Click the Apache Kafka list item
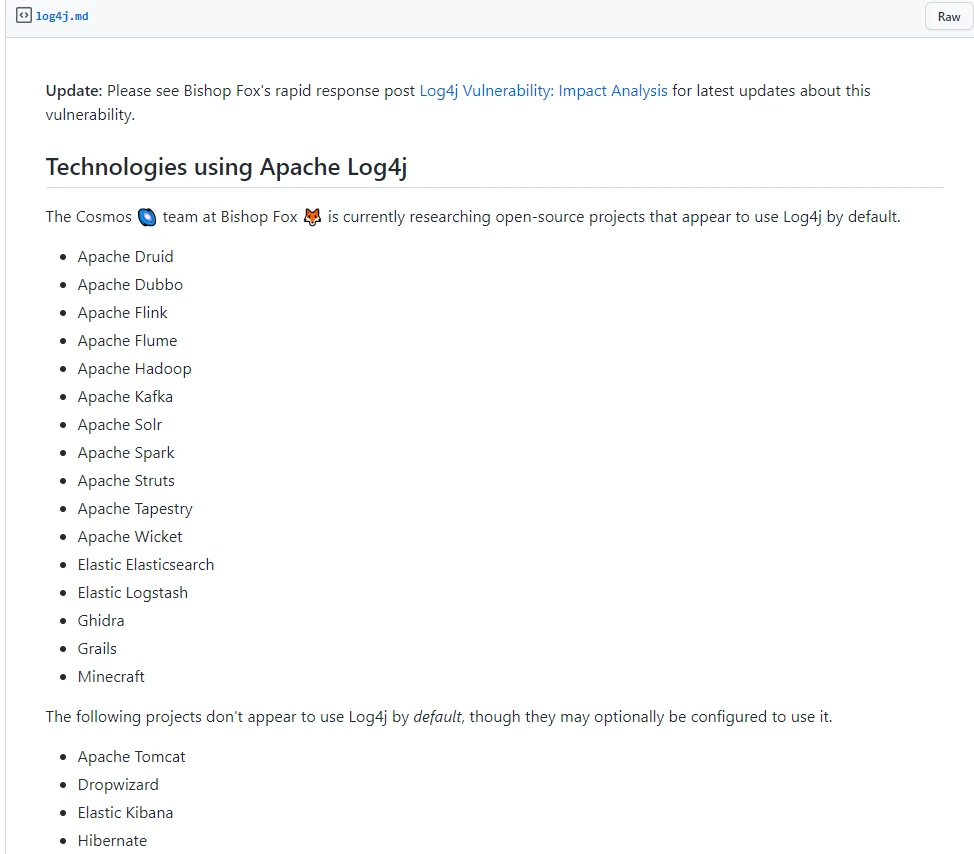 point(125,397)
